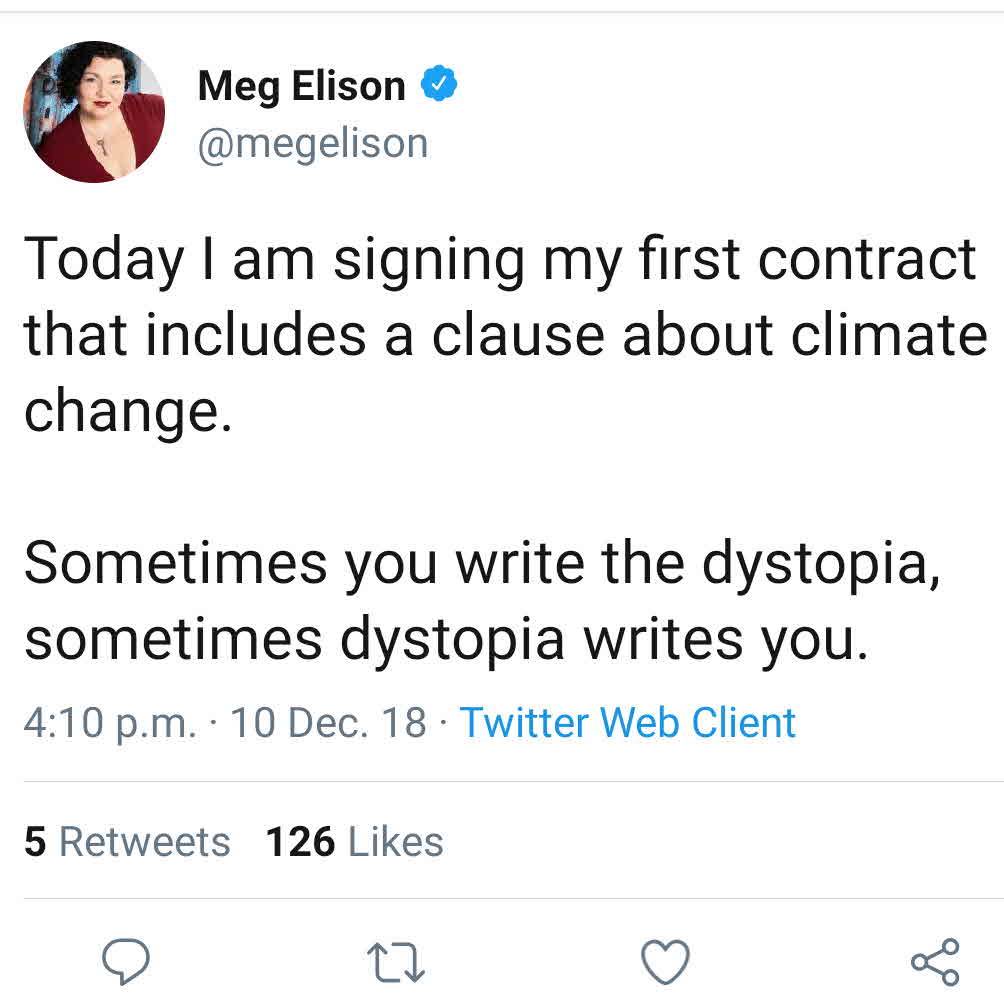Screen dimensions: 1004x1004
Task: Open the share icon options
Action: click(935, 962)
